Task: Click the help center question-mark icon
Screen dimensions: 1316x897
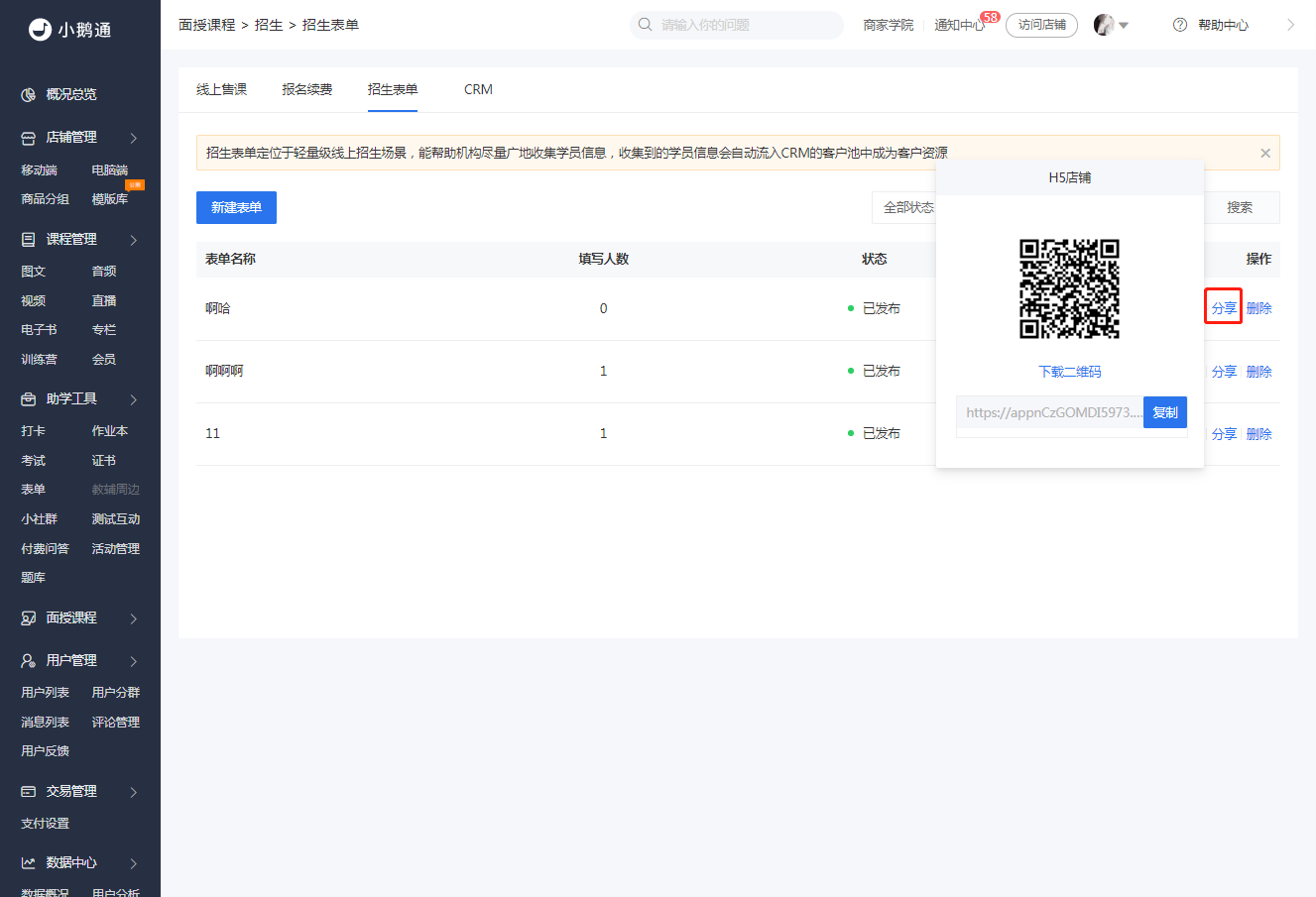Action: (x=1180, y=25)
